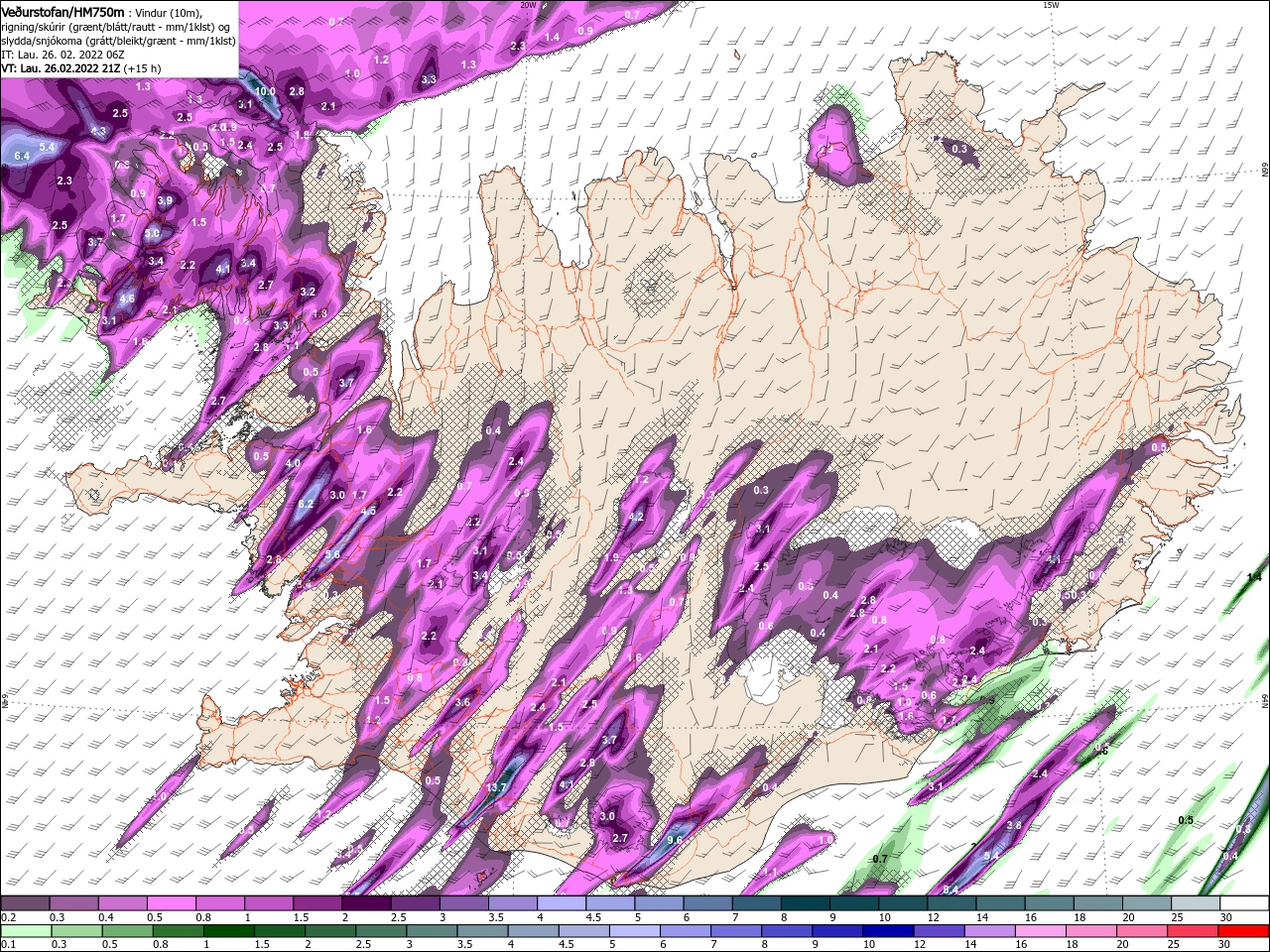
Task: Pick the bright red rain scale swatch labeled 30
Action: click(1243, 931)
